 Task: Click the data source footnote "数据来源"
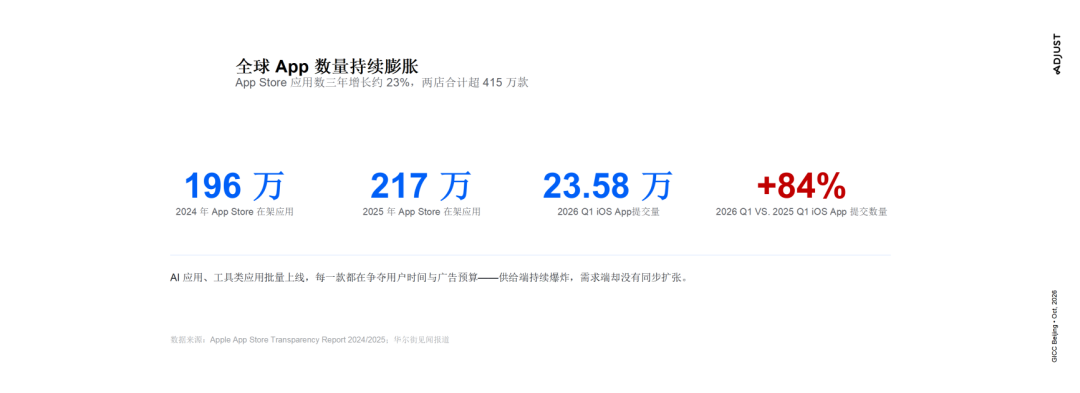[309, 340]
